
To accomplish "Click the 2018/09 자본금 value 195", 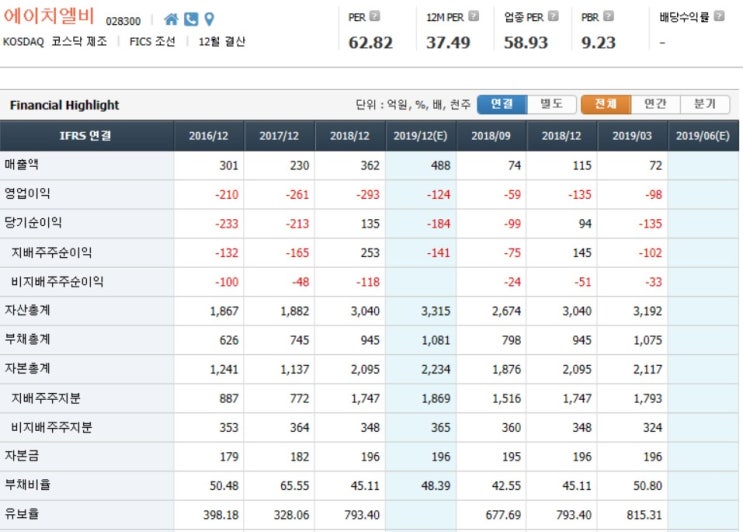I will point(511,457).
